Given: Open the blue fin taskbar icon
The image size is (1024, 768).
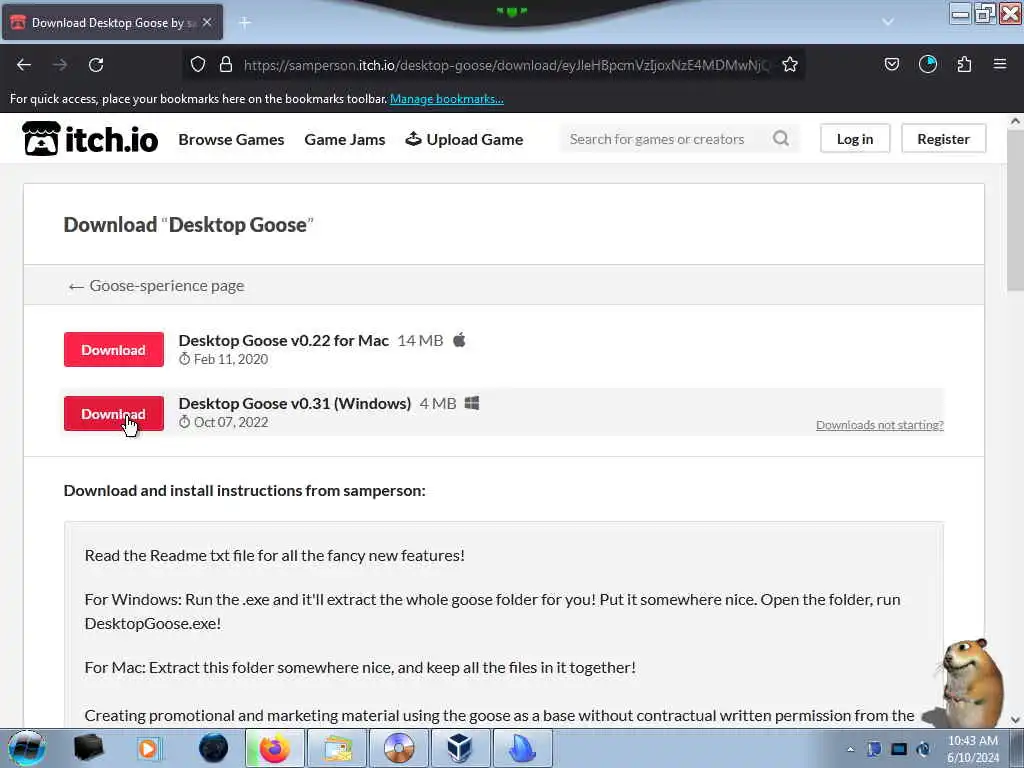Looking at the screenshot, I should point(522,748).
